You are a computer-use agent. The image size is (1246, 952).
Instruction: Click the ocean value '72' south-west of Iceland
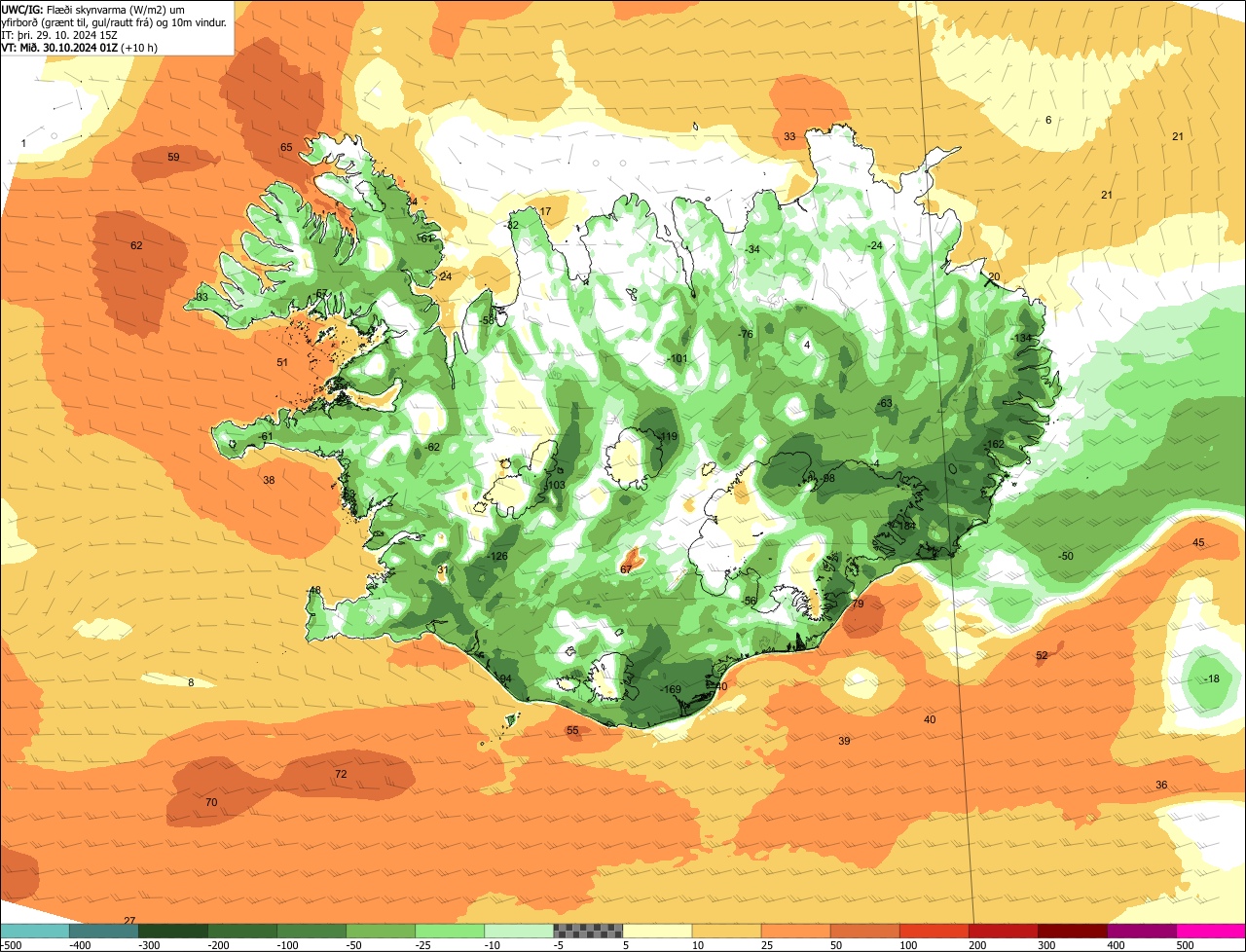341,774
